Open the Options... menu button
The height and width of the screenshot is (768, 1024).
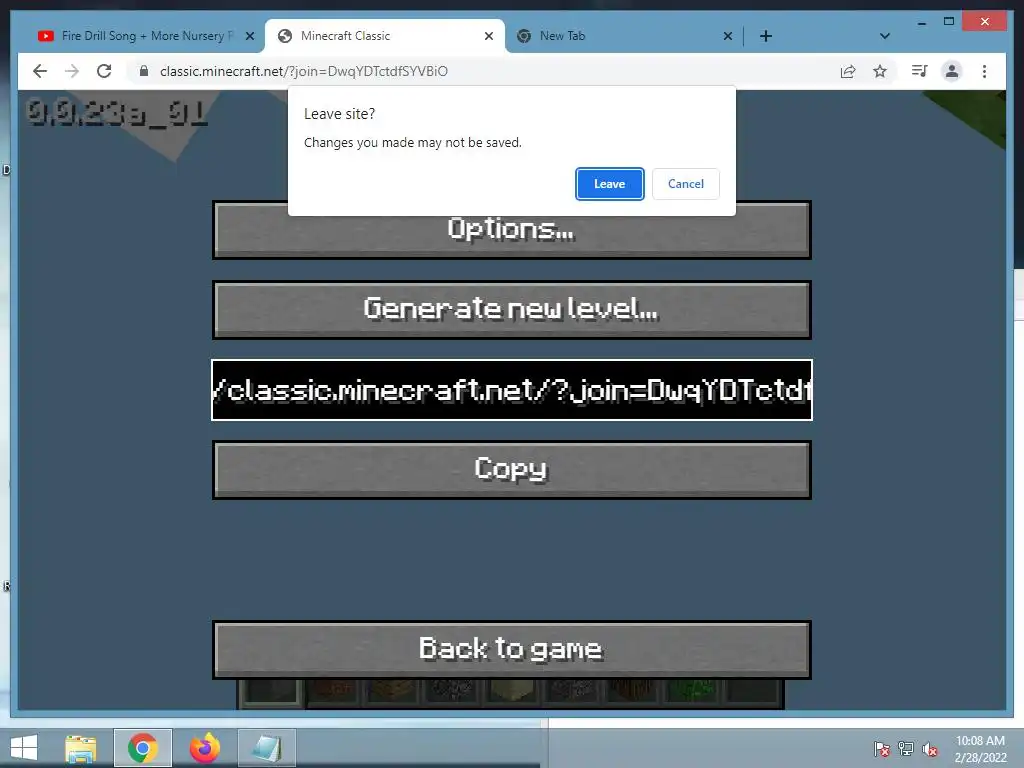(511, 230)
